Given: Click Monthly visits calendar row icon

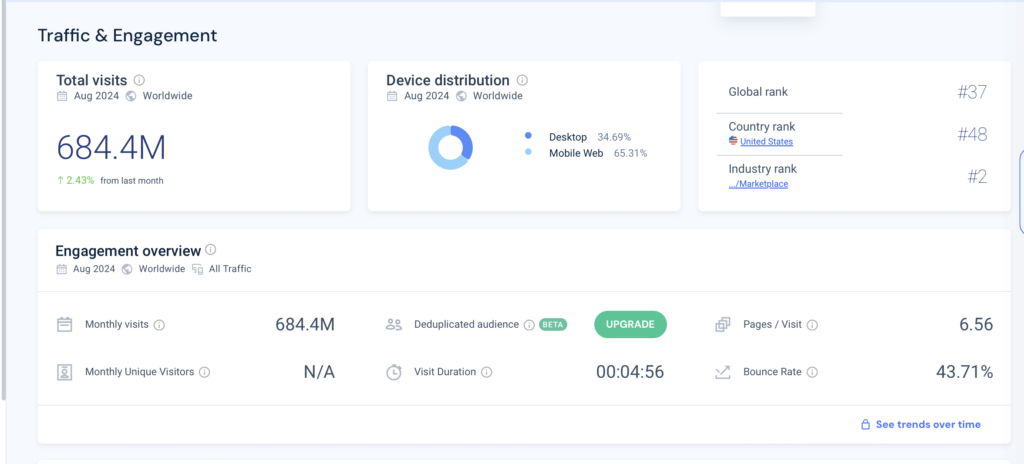Looking at the screenshot, I should click(x=64, y=325).
